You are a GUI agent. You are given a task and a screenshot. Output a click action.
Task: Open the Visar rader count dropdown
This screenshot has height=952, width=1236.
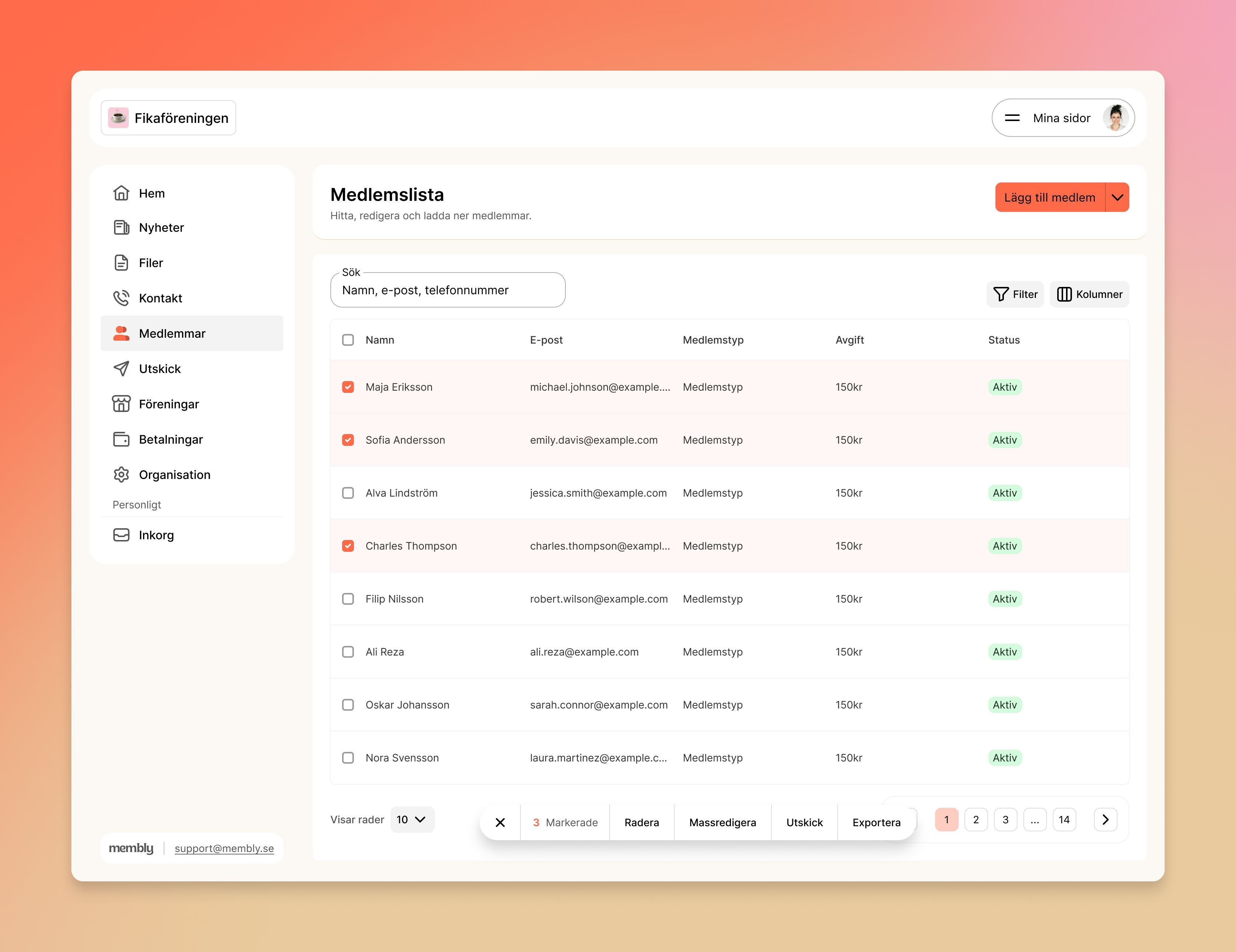tap(412, 820)
